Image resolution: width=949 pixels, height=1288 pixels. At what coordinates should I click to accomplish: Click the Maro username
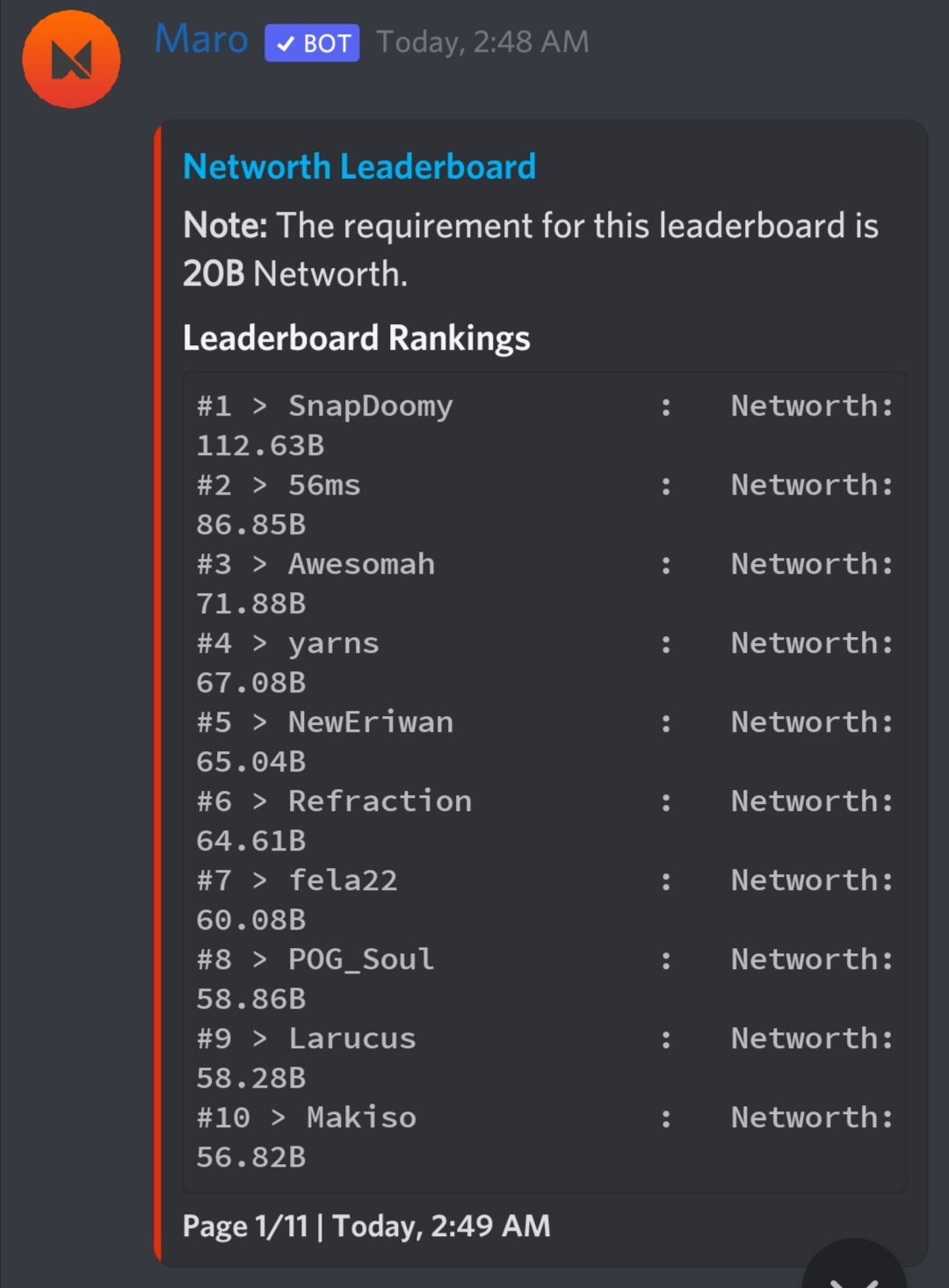click(x=201, y=40)
